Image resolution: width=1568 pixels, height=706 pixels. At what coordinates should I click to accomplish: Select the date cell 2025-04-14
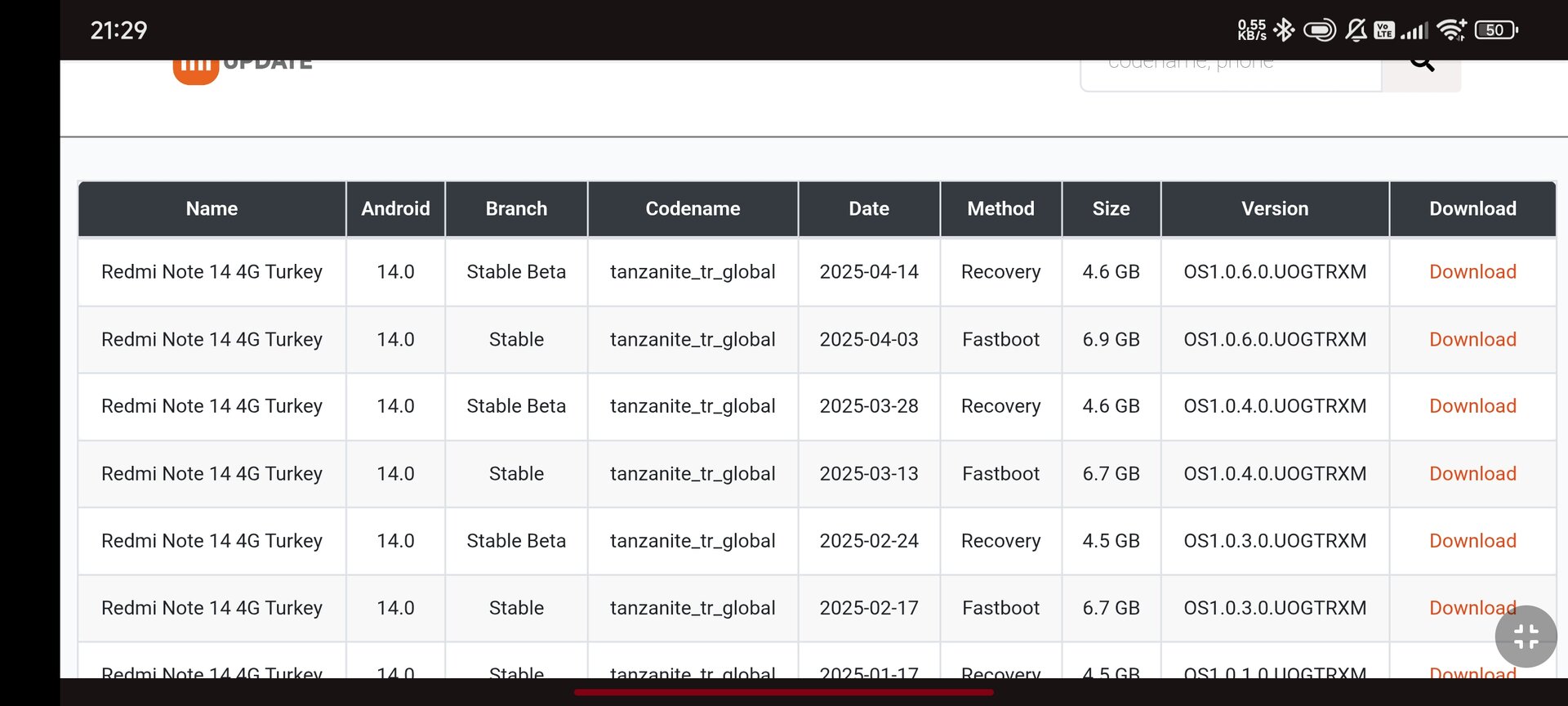869,272
